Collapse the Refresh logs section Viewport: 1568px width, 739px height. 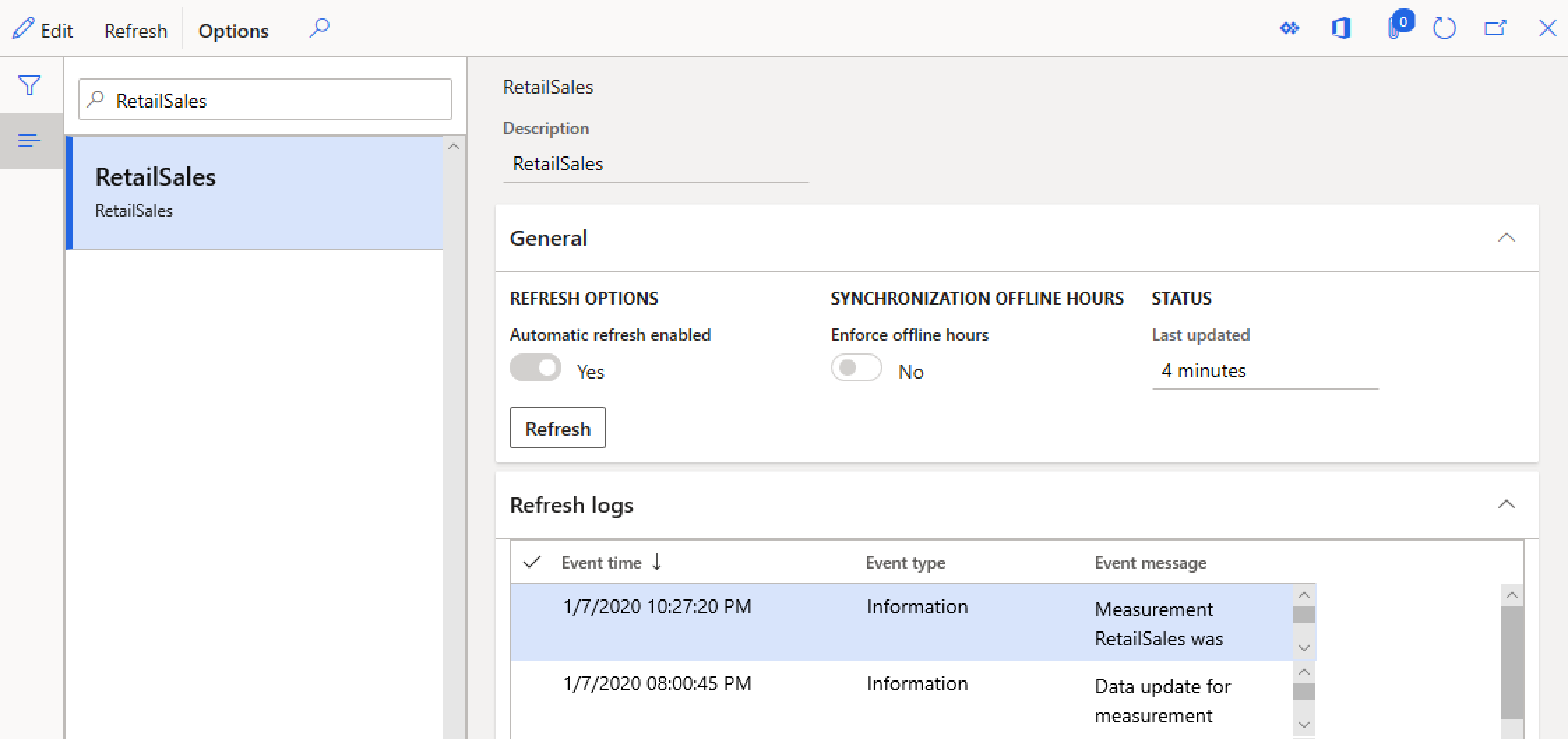(1506, 504)
